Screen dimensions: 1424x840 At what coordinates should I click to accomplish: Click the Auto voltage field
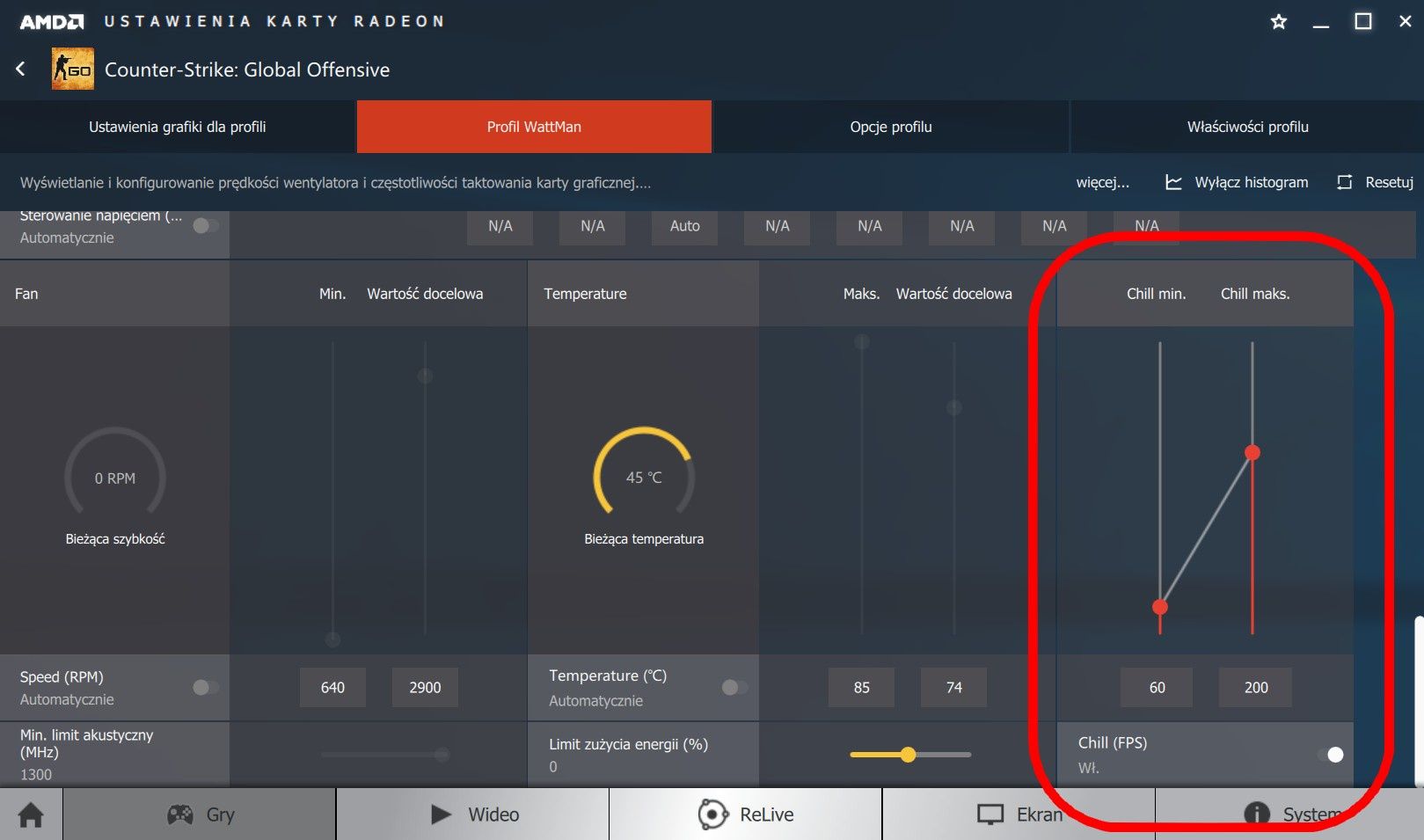click(x=685, y=226)
